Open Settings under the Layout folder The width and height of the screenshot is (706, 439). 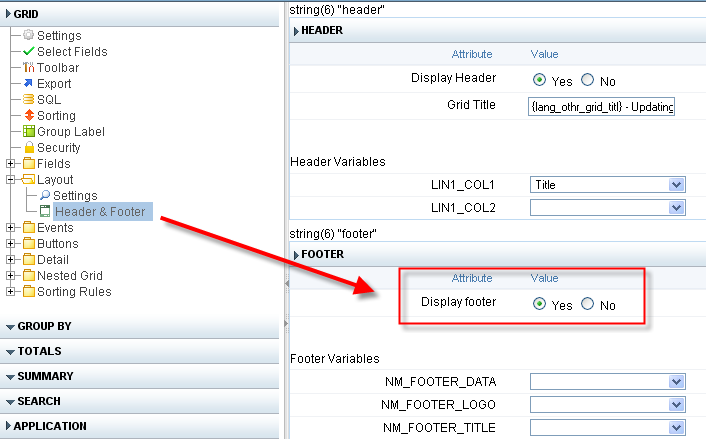pyautogui.click(x=75, y=195)
